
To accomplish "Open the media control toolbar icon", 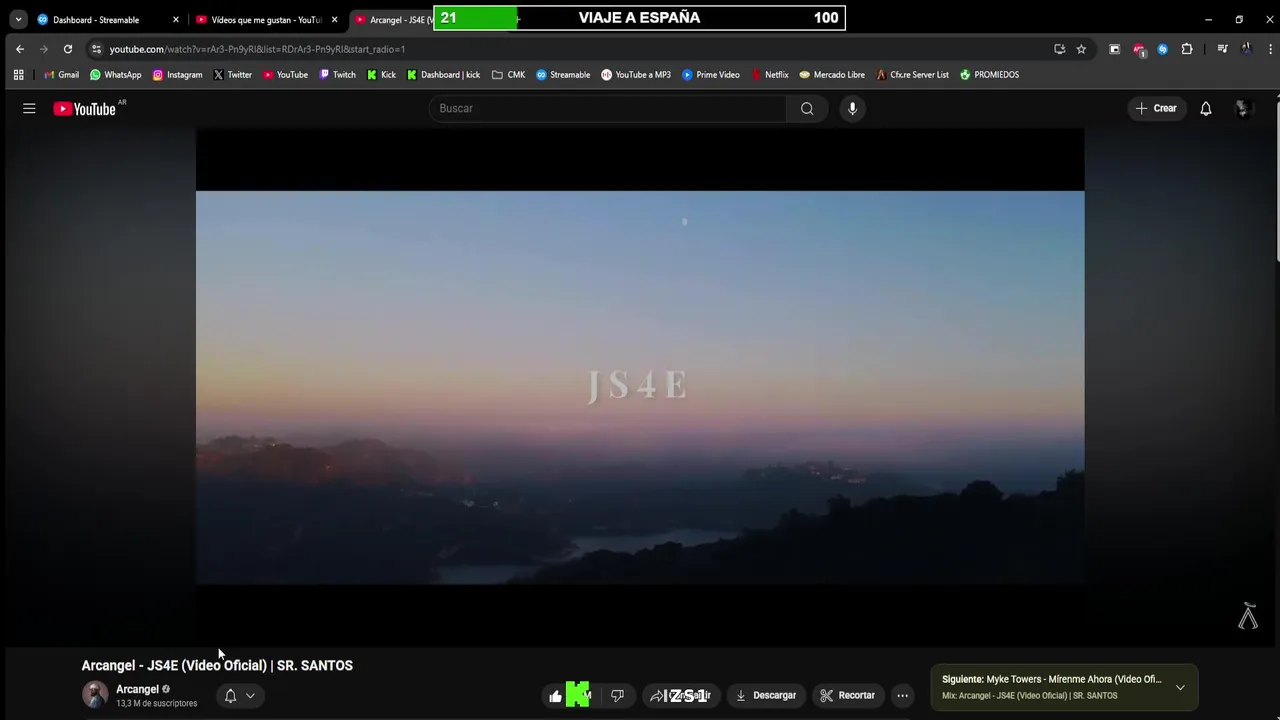I will (1222, 49).
